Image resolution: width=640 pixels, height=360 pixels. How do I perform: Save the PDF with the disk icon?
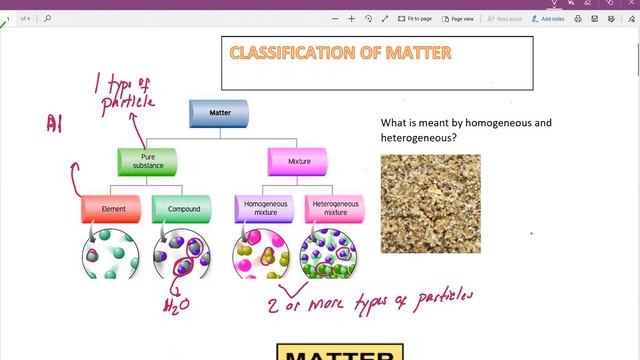[x=595, y=19]
